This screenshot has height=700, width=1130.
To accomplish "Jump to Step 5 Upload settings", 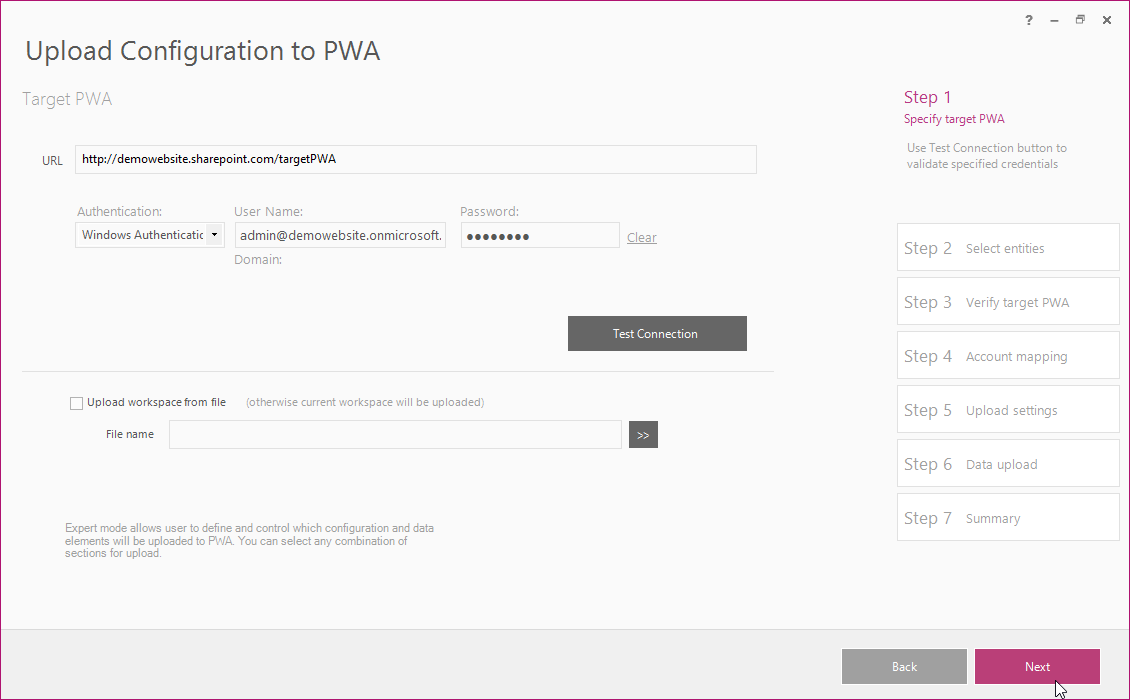I will (x=1007, y=410).
